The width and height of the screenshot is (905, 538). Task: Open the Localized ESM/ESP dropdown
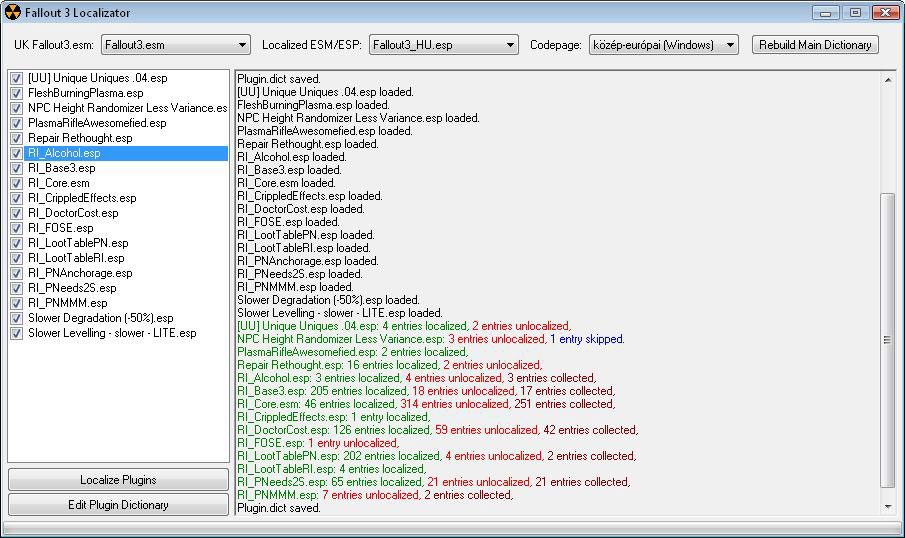pos(443,44)
